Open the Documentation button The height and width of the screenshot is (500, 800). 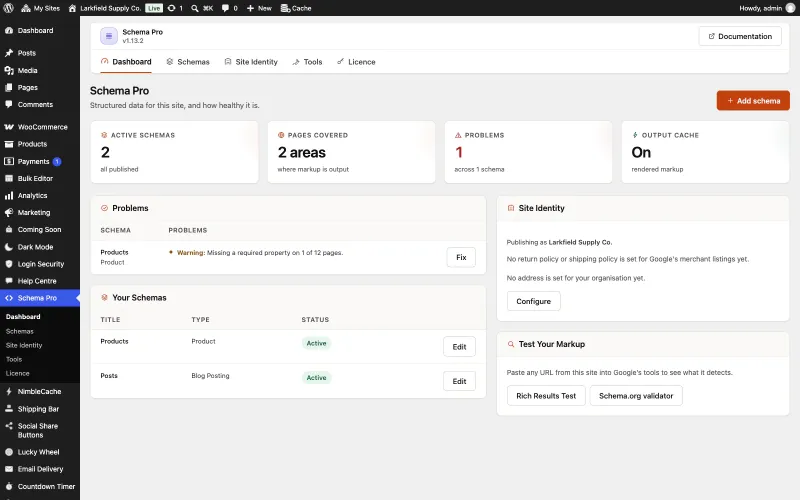740,36
